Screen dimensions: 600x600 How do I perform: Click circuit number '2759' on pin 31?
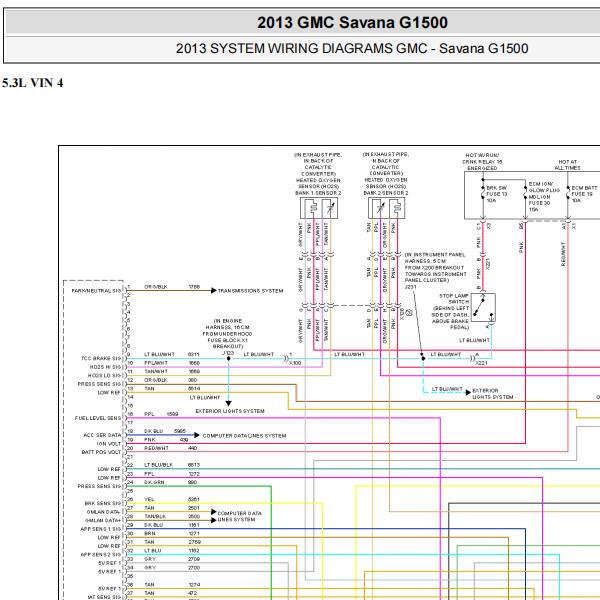pos(194,542)
